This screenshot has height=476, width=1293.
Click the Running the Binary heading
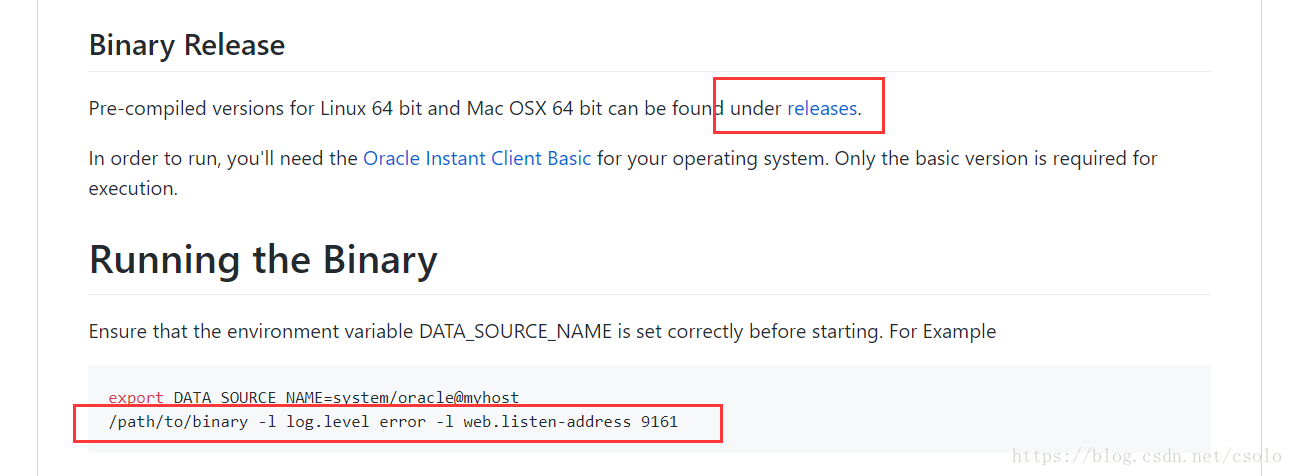click(263, 259)
